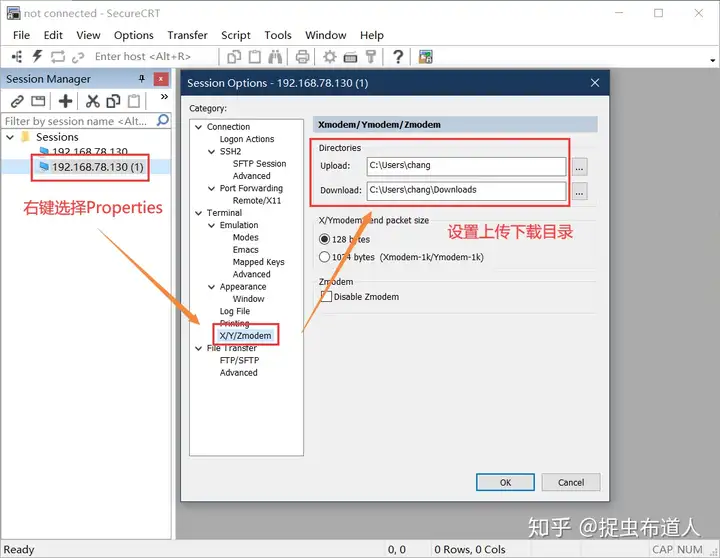Screen dimensions: 720x558
Task: Click Paste icon in Session Manager
Action: pyautogui.click(x=134, y=101)
